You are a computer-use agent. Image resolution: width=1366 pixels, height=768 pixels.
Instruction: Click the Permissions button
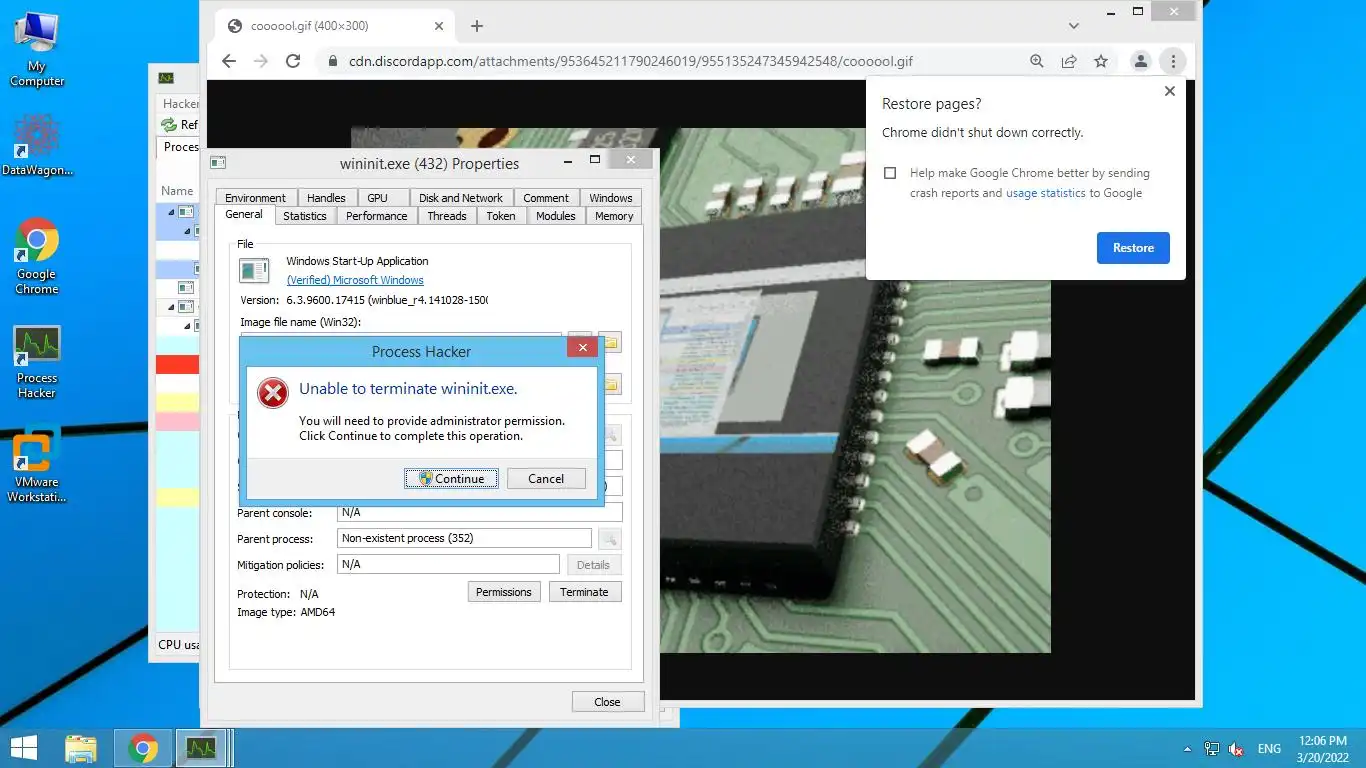504,592
